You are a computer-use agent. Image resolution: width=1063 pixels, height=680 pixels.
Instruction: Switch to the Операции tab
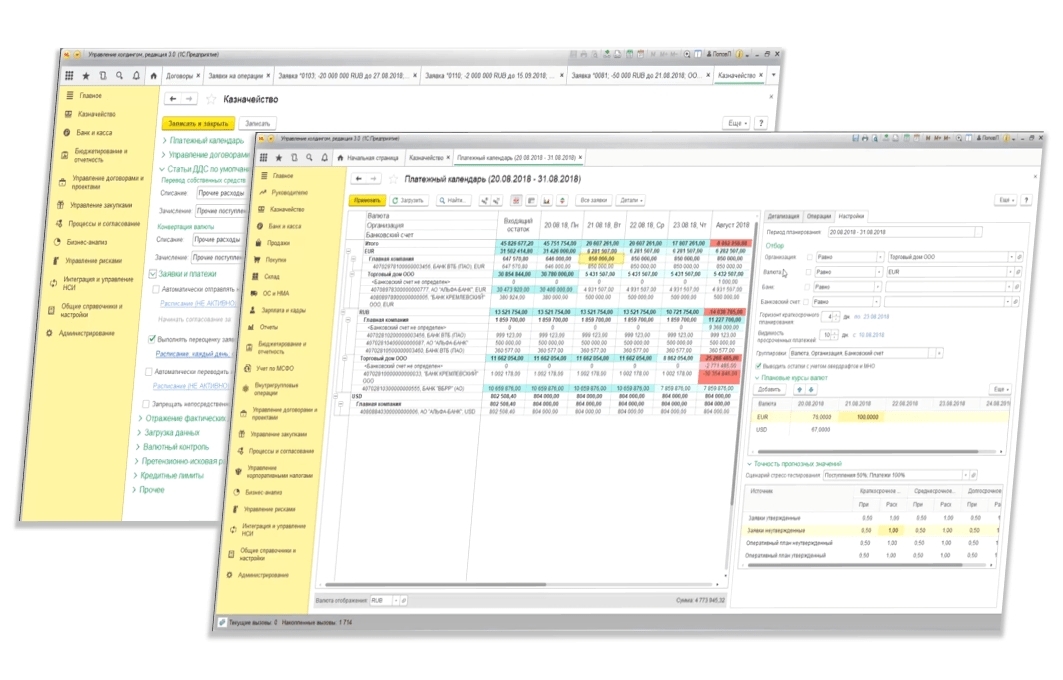click(x=818, y=216)
